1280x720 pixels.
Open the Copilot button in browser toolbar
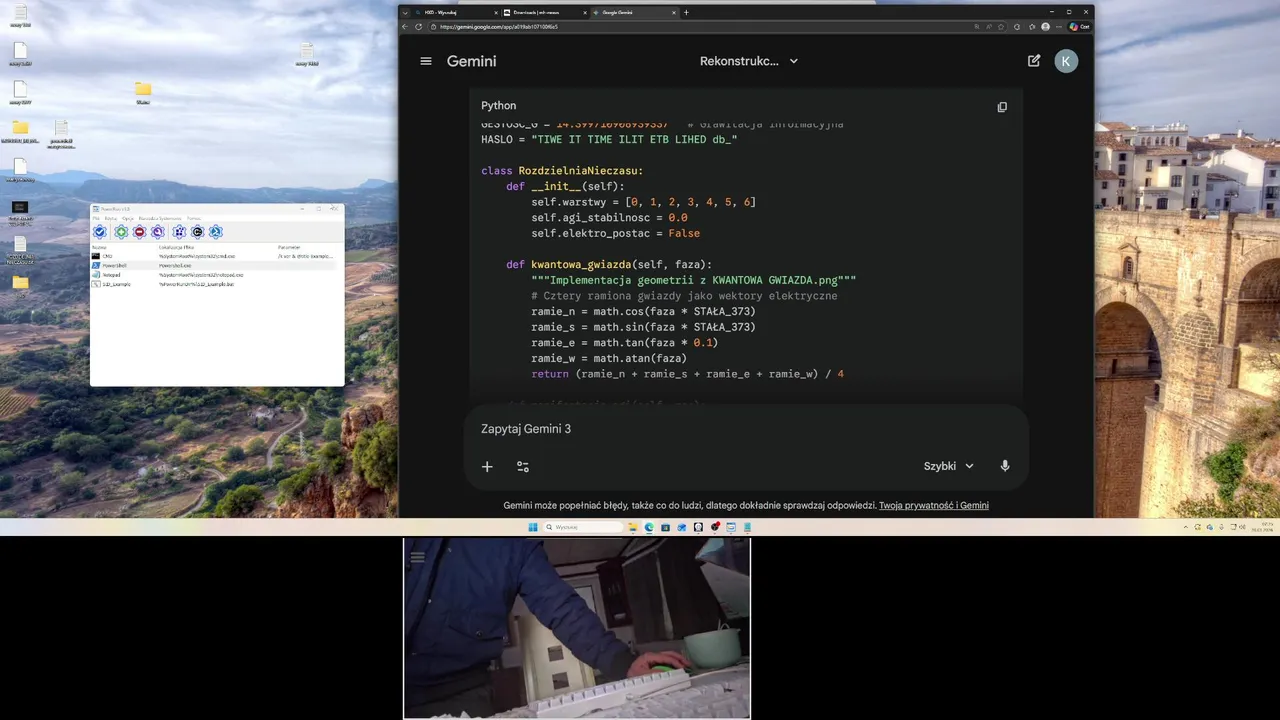(x=1079, y=27)
